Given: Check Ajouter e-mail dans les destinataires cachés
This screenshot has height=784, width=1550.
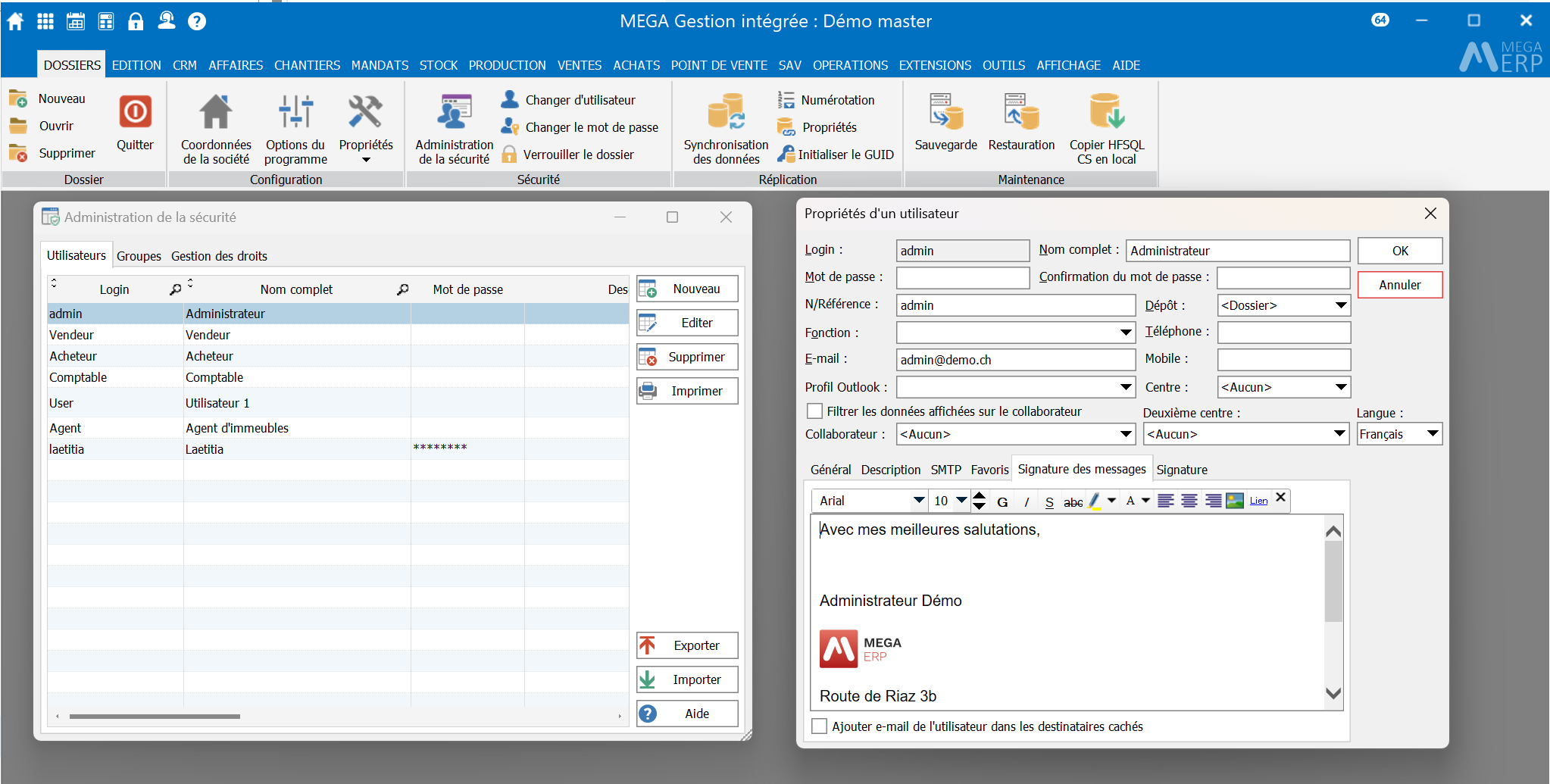Looking at the screenshot, I should pos(819,726).
